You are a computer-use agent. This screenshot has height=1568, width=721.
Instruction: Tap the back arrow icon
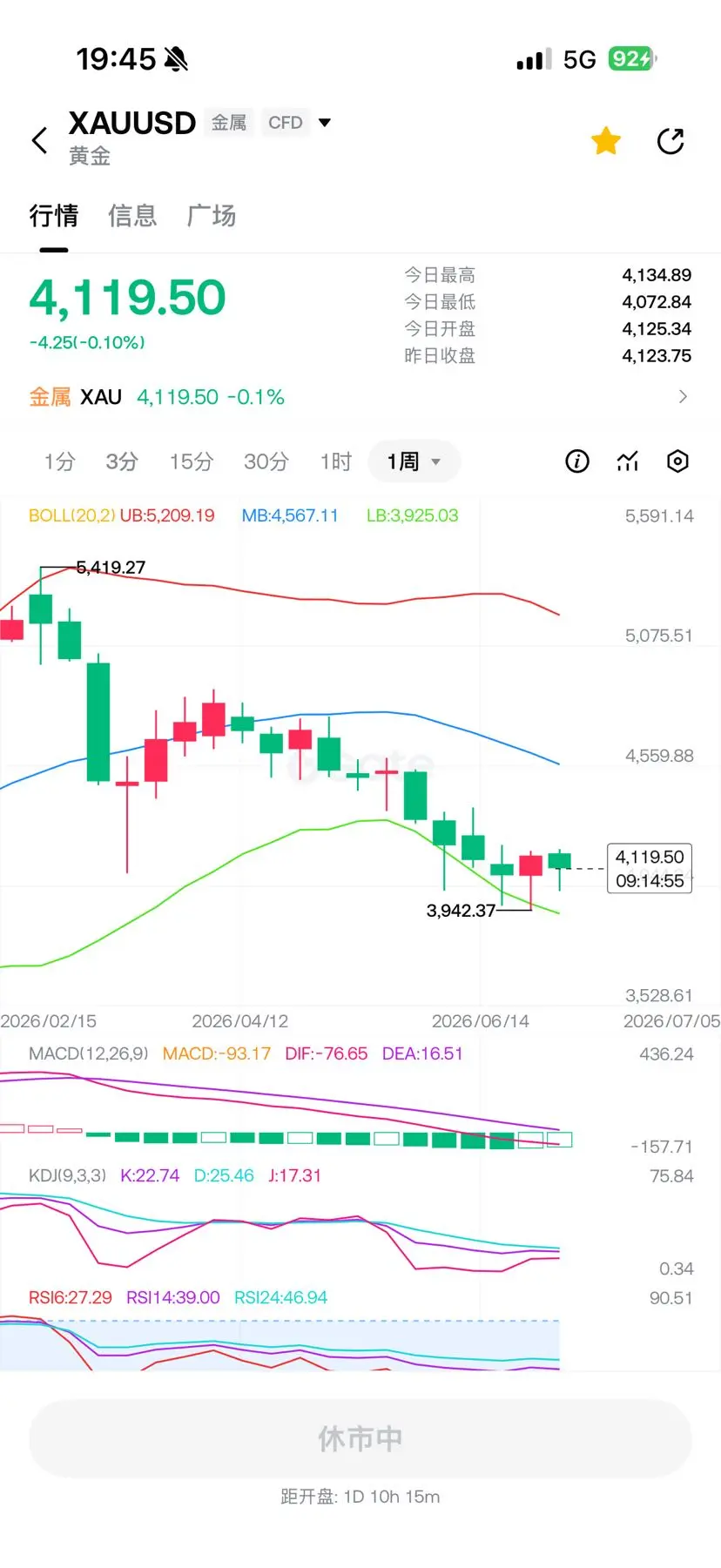(39, 140)
